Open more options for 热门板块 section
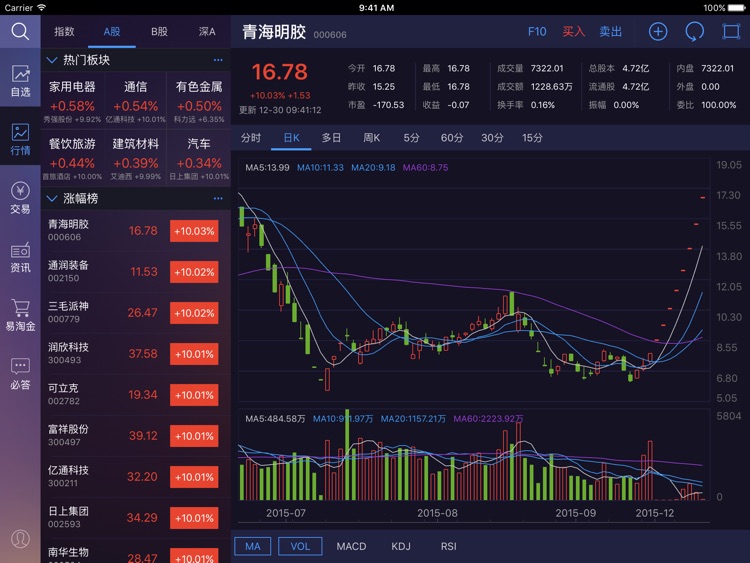Image resolution: width=750 pixels, height=563 pixels. [x=218, y=60]
